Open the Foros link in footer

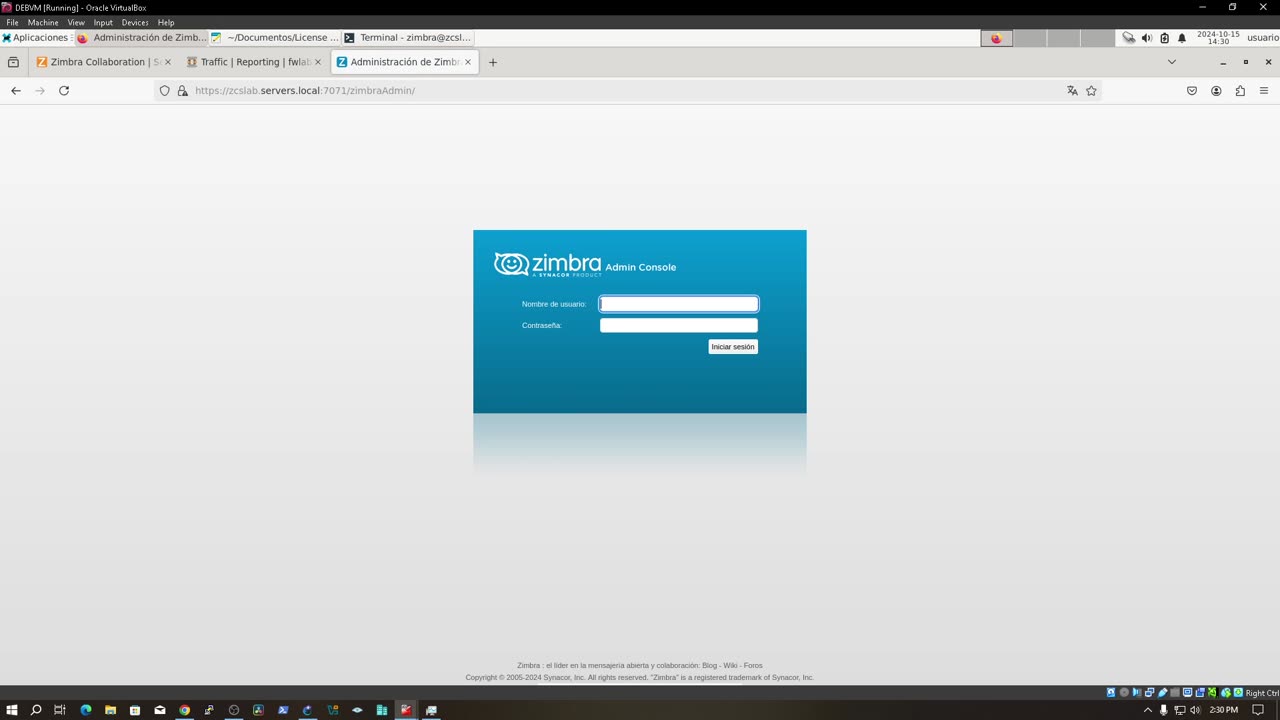click(x=753, y=665)
